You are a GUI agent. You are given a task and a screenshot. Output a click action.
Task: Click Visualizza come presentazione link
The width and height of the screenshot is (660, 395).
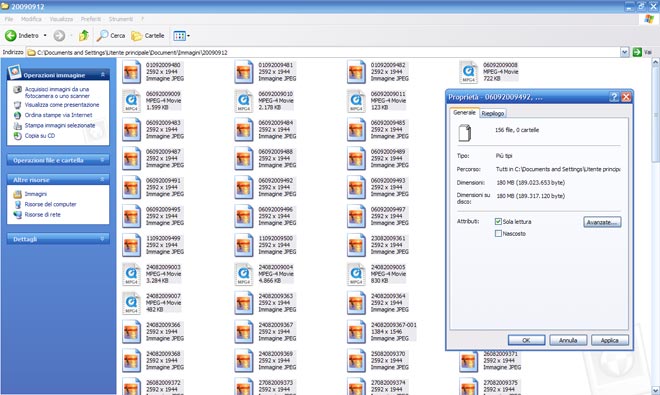tap(62, 105)
